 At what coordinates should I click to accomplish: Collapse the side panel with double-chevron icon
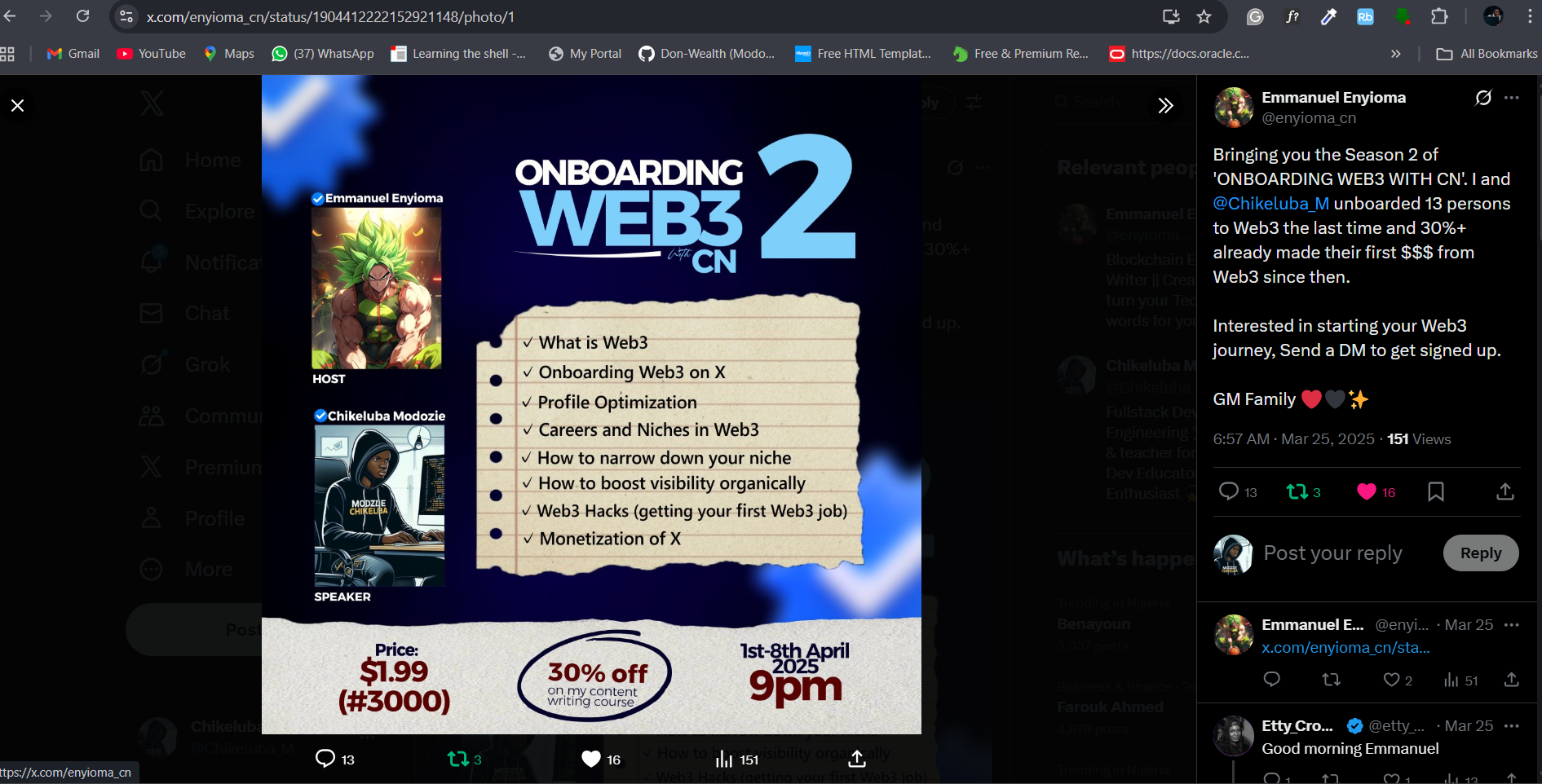tap(1165, 105)
